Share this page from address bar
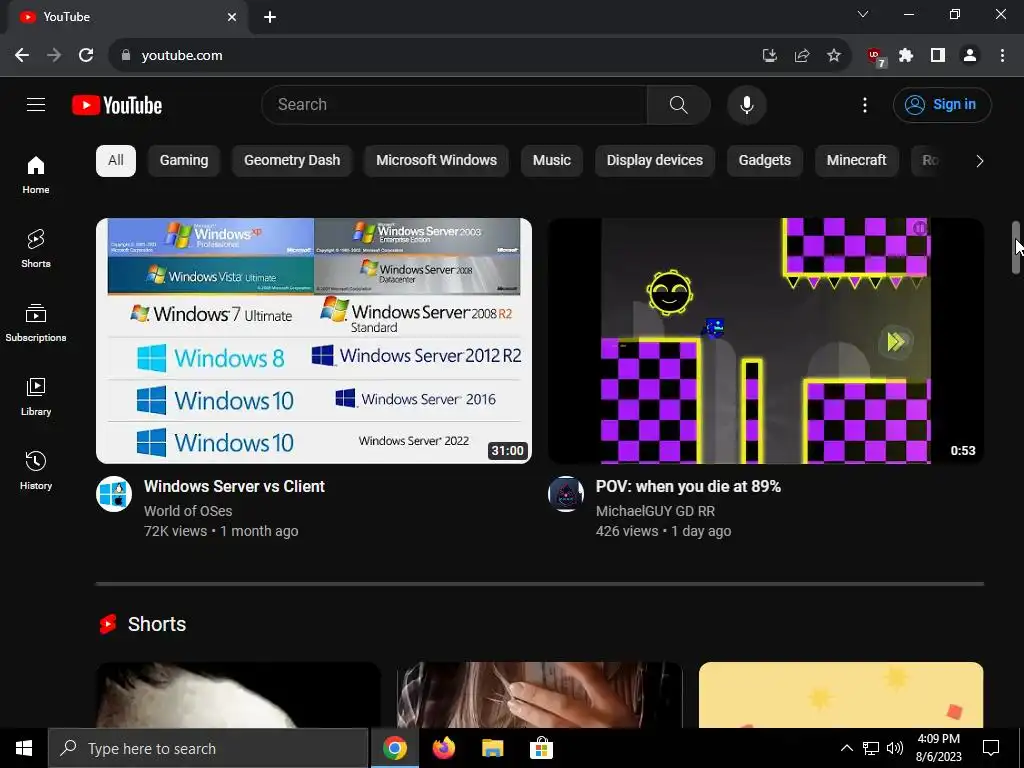 pos(802,56)
